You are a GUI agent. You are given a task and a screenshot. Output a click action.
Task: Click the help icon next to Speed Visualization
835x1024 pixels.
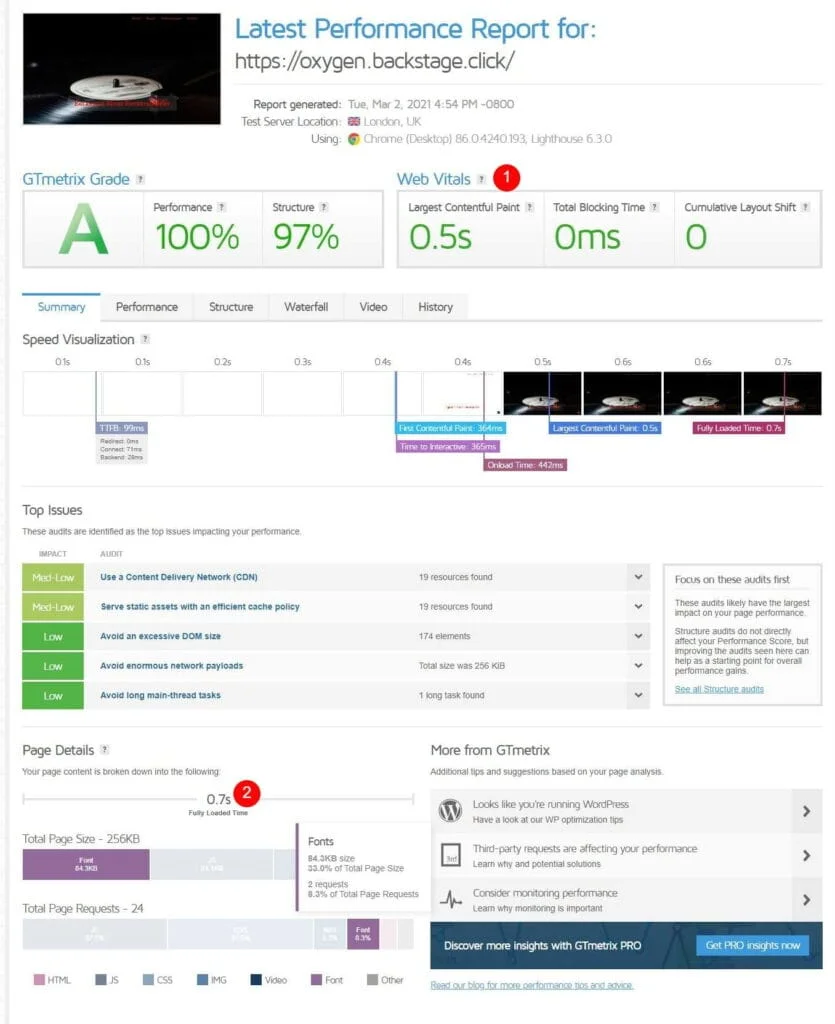(x=146, y=340)
